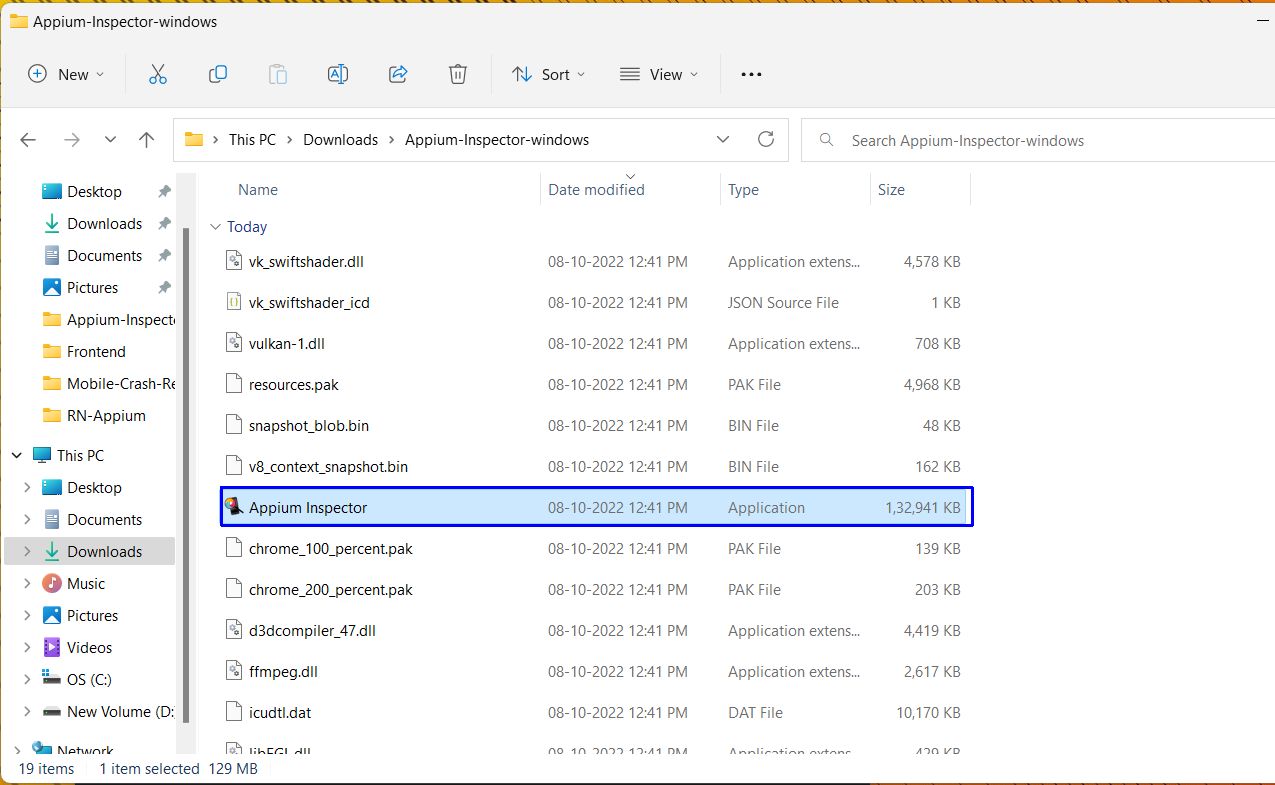Click the Paste clipboard icon
Image resolution: width=1275 pixels, height=785 pixels.
pos(278,74)
